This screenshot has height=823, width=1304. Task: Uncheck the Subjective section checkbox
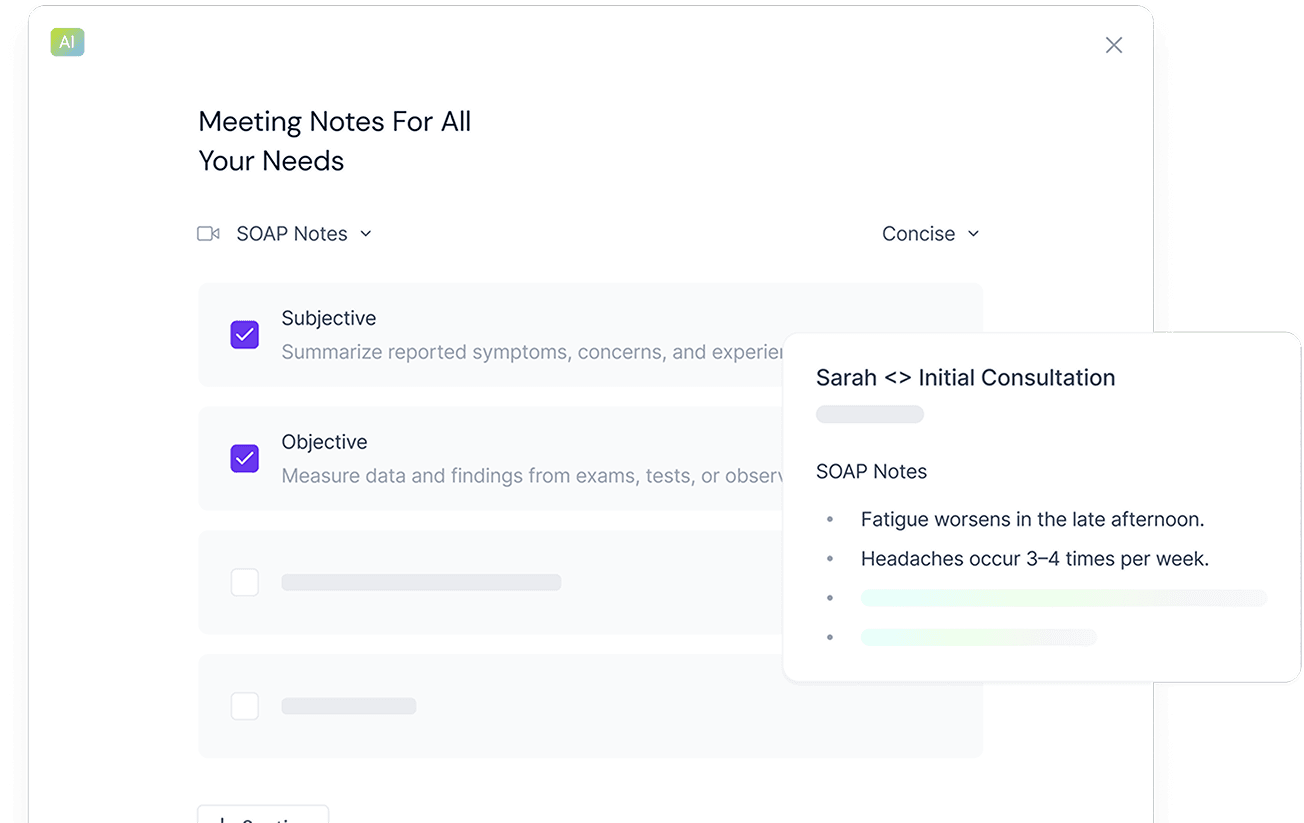pos(245,335)
